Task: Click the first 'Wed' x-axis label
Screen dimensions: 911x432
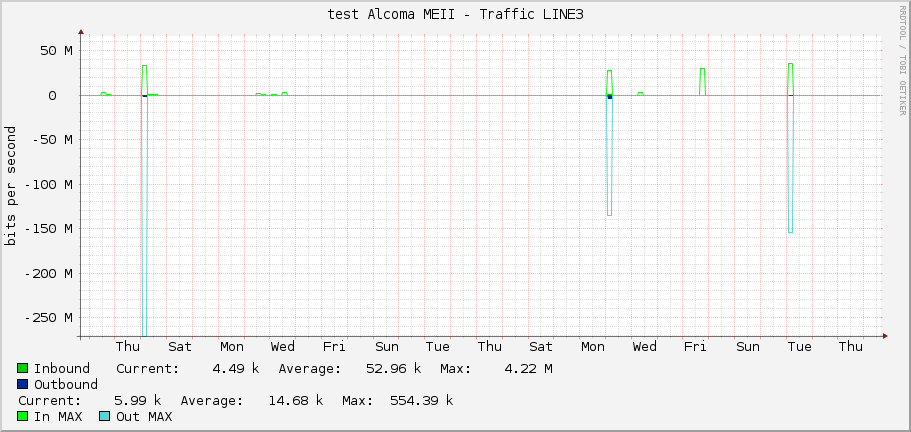Action: pyautogui.click(x=283, y=347)
